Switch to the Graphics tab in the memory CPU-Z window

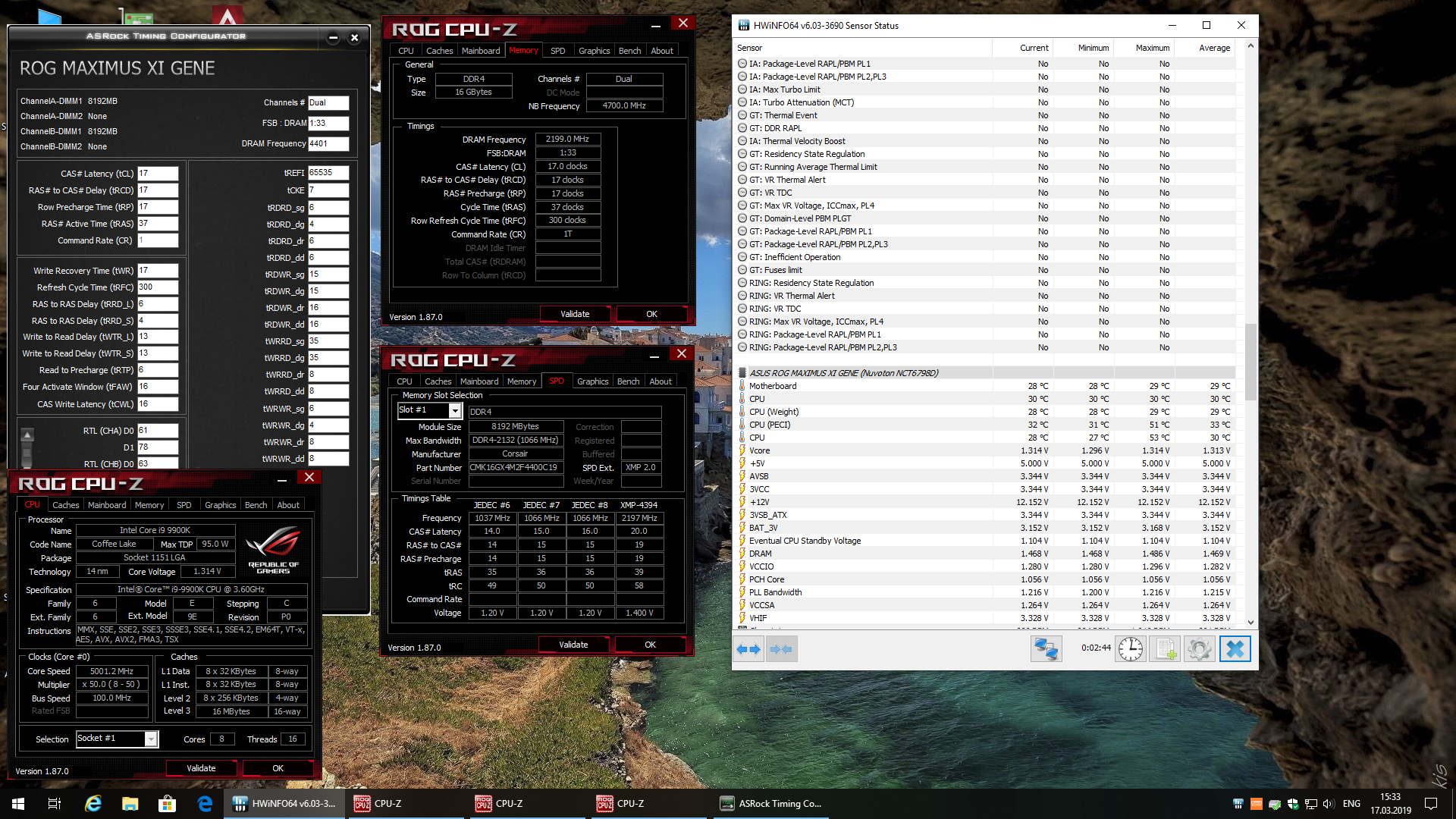[594, 51]
